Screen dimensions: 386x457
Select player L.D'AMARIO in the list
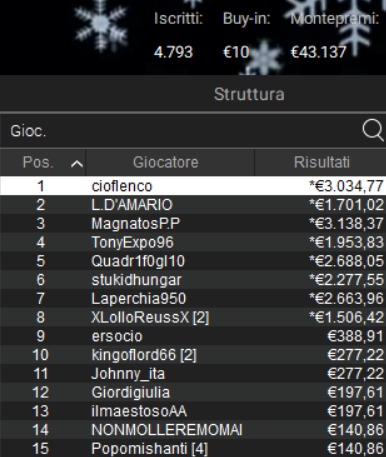(193, 204)
